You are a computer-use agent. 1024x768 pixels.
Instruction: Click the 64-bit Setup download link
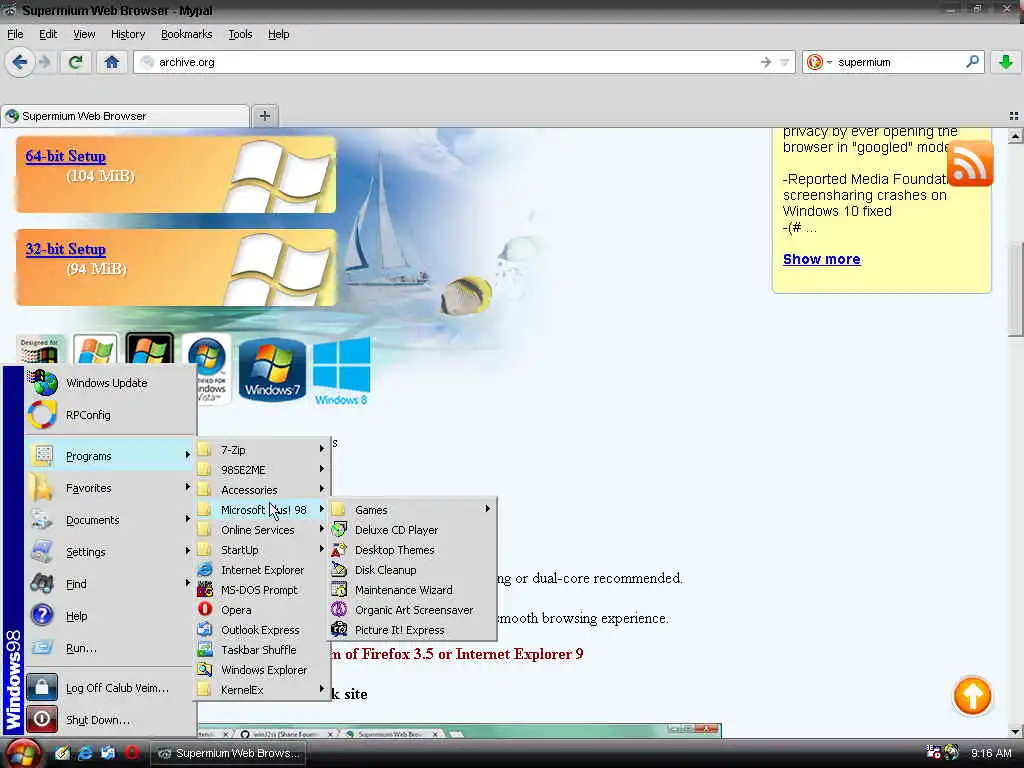(65, 156)
